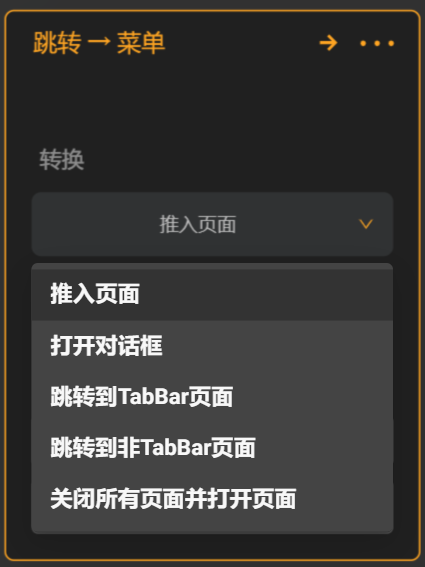
Task: Click the middle dot of the ellipsis icon
Action: 377,43
